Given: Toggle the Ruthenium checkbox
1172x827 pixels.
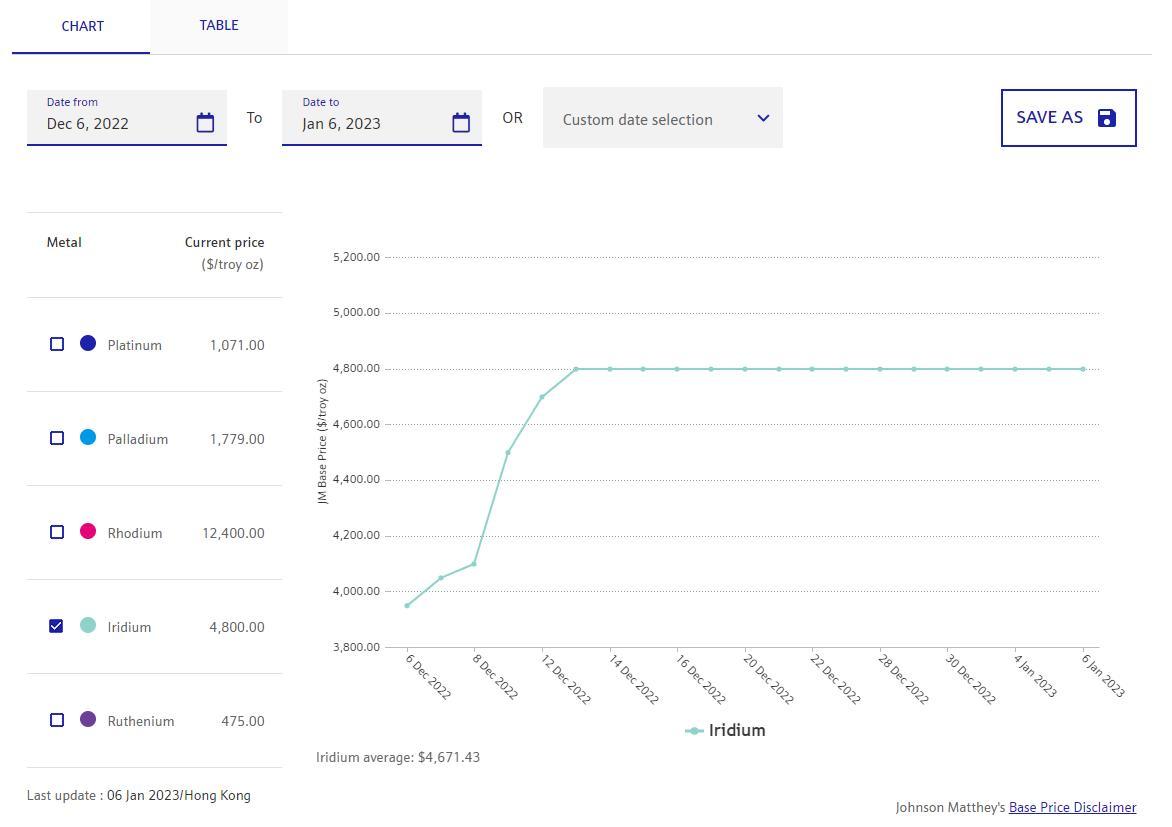Looking at the screenshot, I should tap(57, 720).
